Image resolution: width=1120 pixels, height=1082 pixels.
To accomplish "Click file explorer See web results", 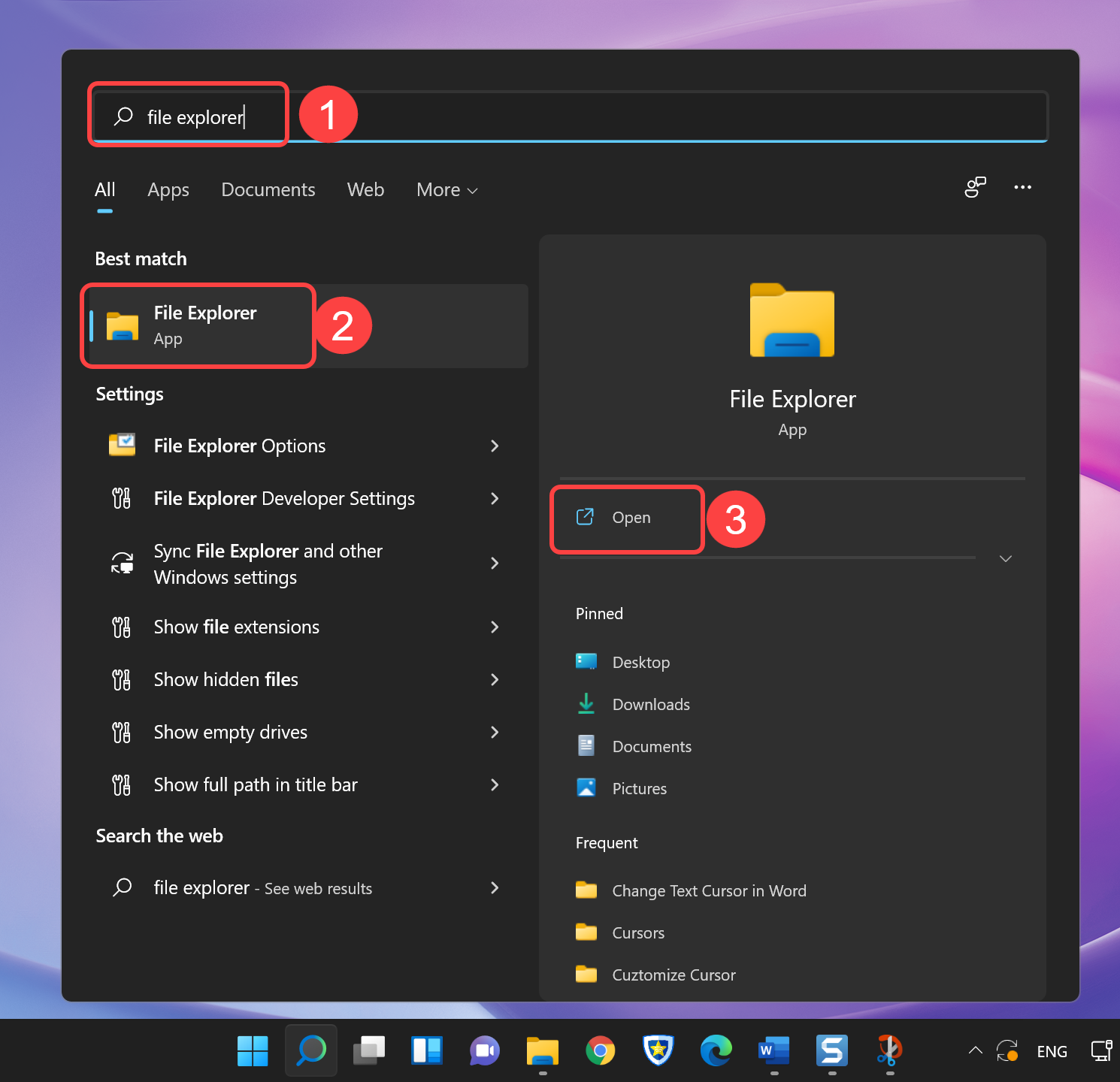I will click(x=309, y=887).
